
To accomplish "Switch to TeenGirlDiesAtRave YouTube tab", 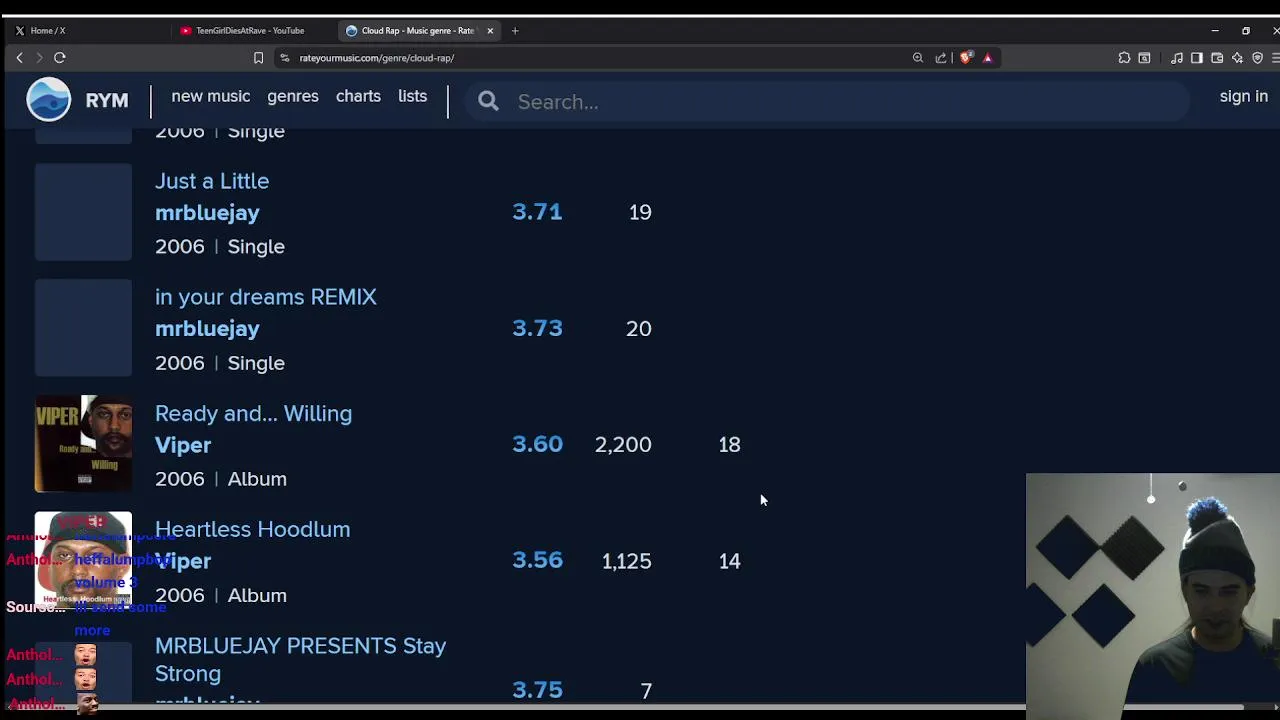I will pos(252,31).
